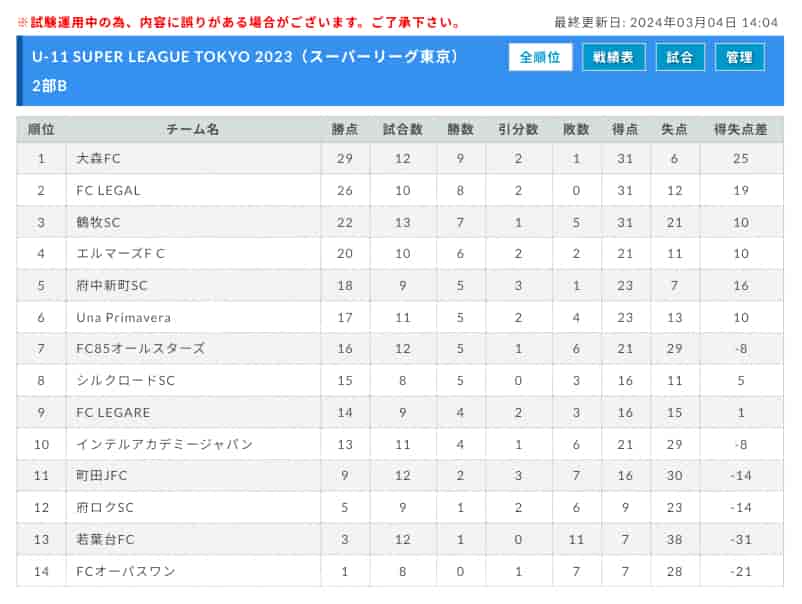The image size is (802, 604).
Task: Open the 全順位 tab
Action: [540, 57]
